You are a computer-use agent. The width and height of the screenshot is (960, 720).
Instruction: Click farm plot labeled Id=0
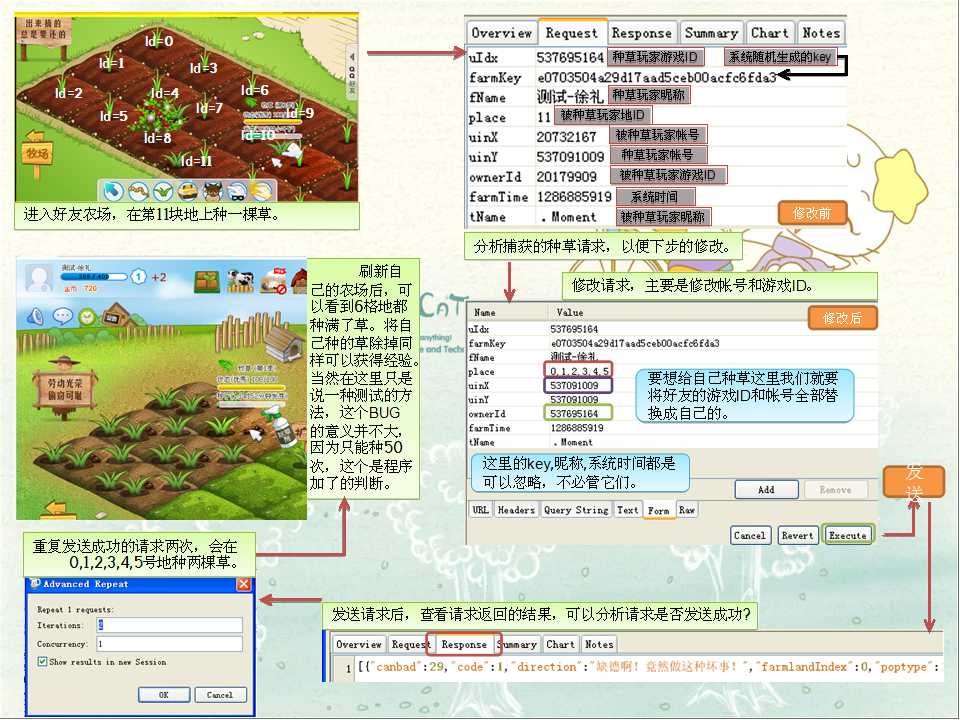click(x=159, y=41)
